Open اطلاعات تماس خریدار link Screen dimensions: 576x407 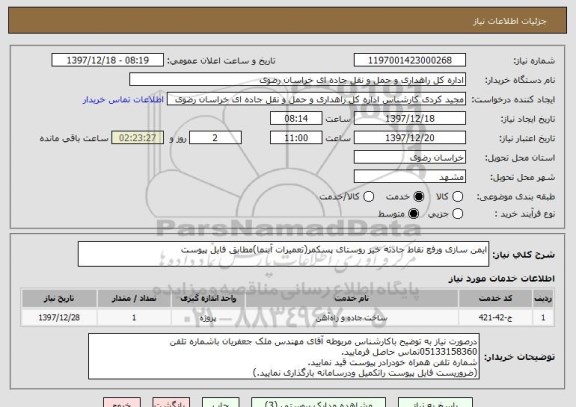pos(123,100)
